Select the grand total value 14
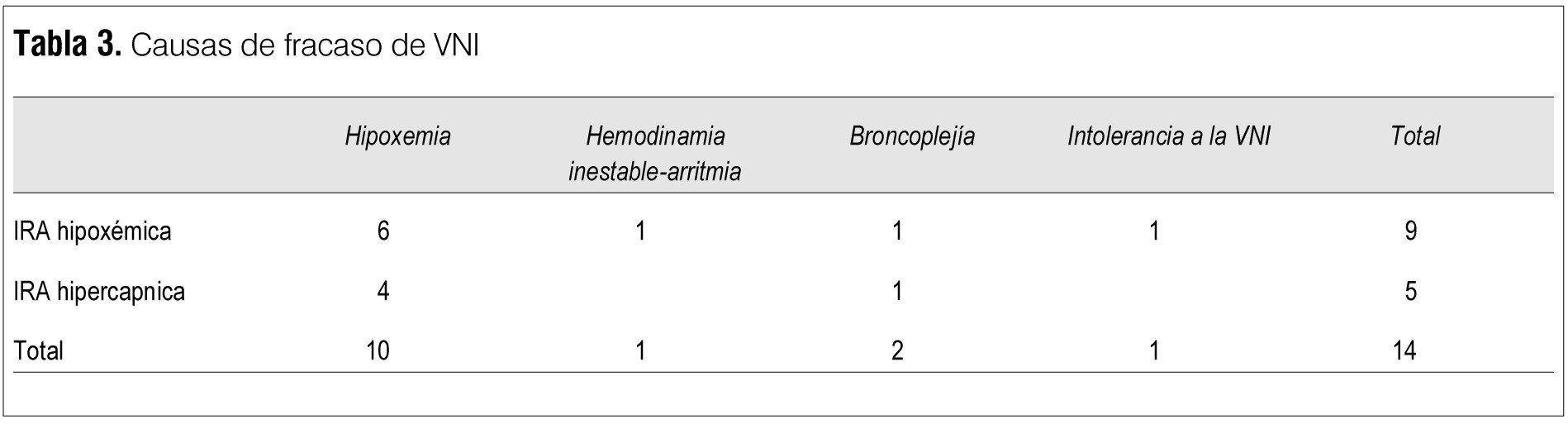 (1404, 351)
